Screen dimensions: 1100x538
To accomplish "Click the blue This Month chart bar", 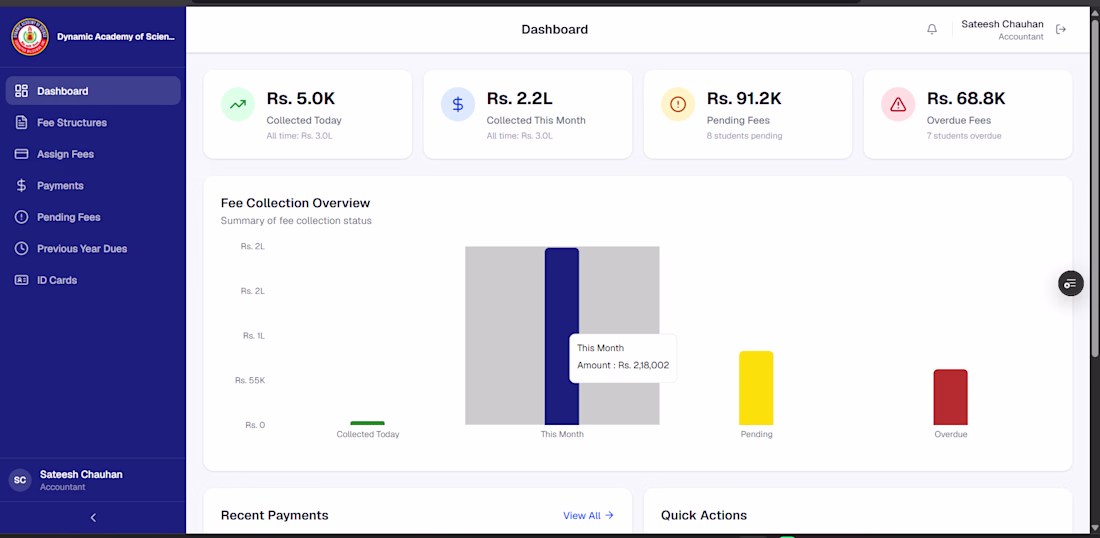I will point(562,336).
